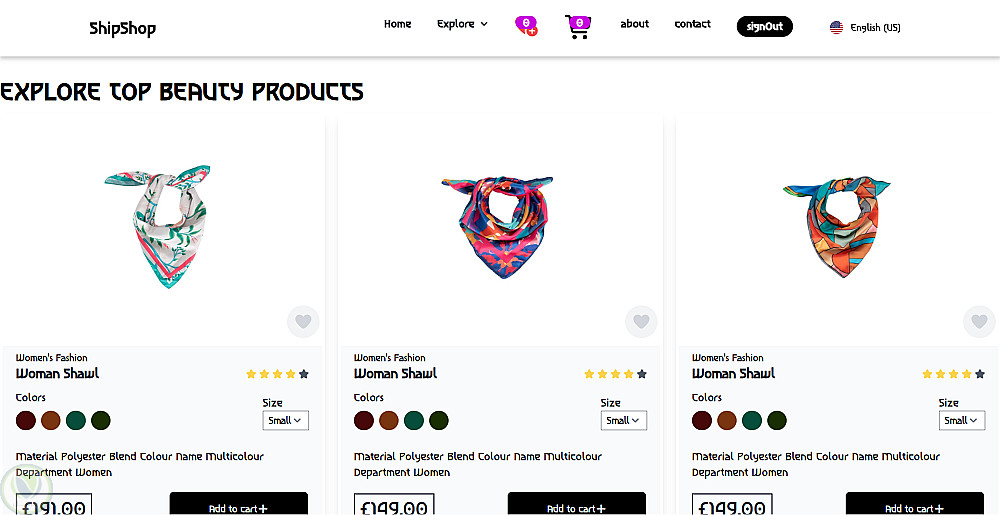Toggle heart on the third Woman Shawl
1000x515 pixels.
tap(979, 322)
